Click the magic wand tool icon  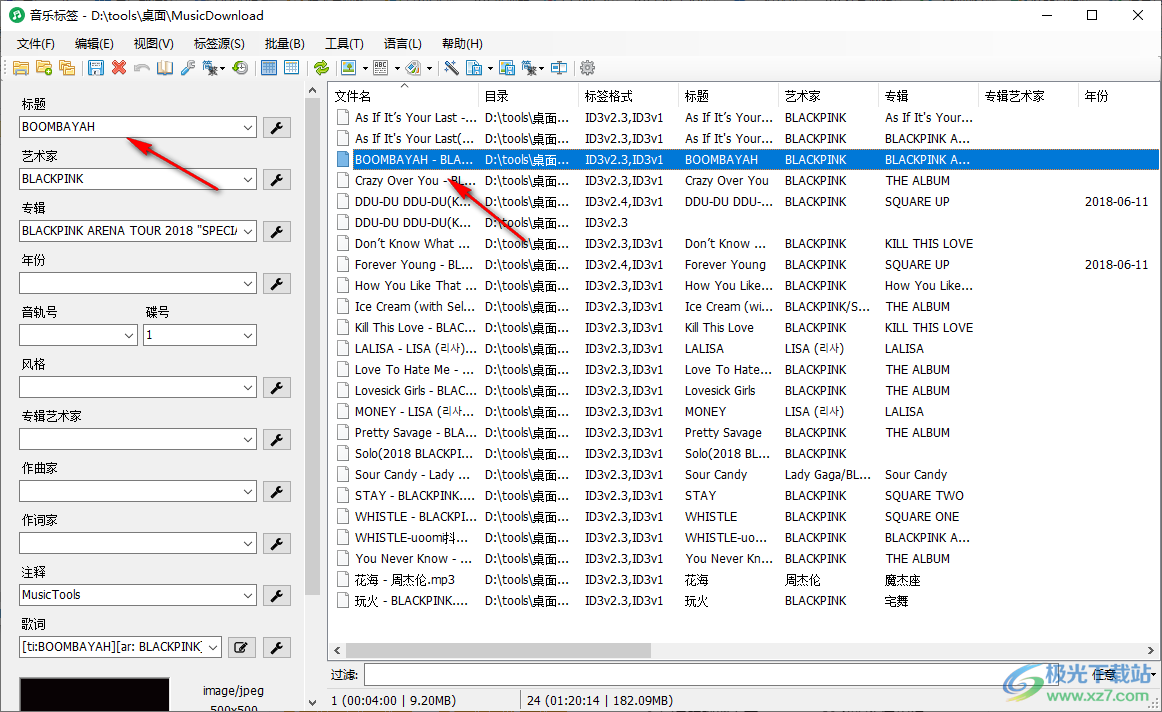pyautogui.click(x=451, y=68)
